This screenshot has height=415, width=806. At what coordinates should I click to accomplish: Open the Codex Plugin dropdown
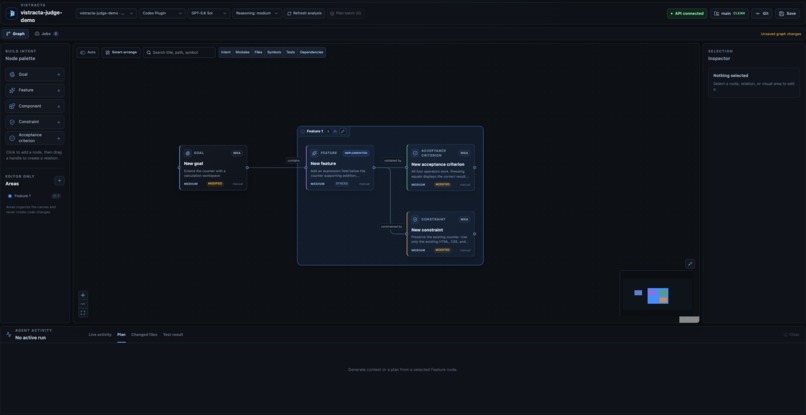[x=162, y=13]
